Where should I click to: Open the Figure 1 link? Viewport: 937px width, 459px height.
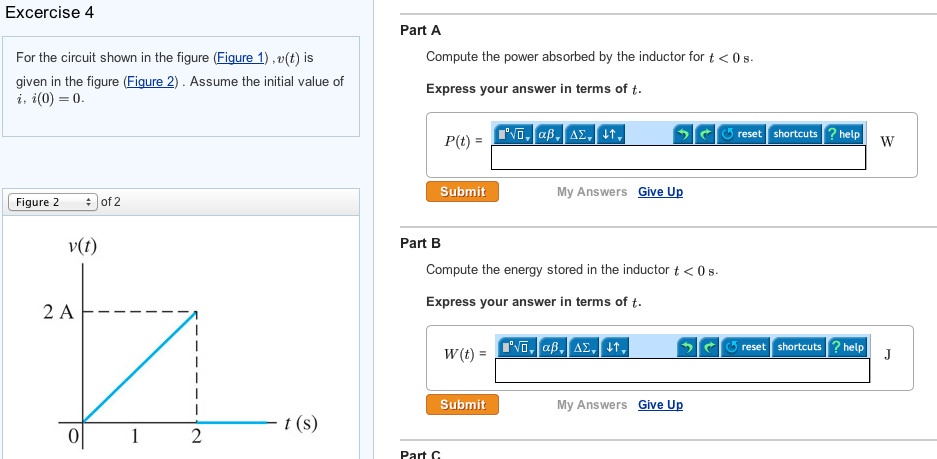pyautogui.click(x=240, y=57)
